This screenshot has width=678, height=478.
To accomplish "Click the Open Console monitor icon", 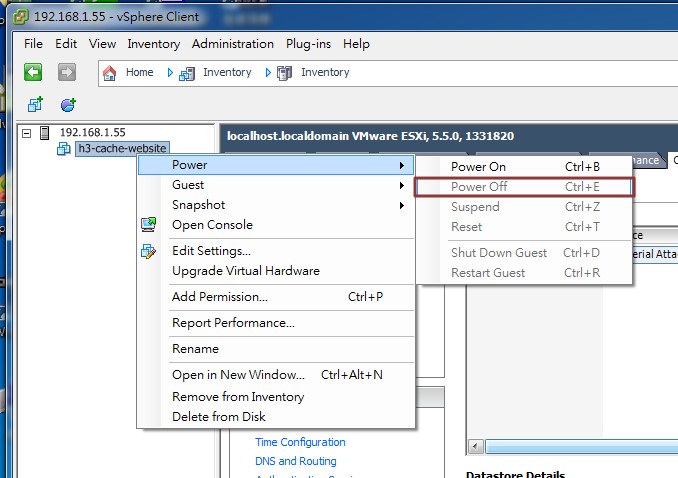I will pos(148,225).
